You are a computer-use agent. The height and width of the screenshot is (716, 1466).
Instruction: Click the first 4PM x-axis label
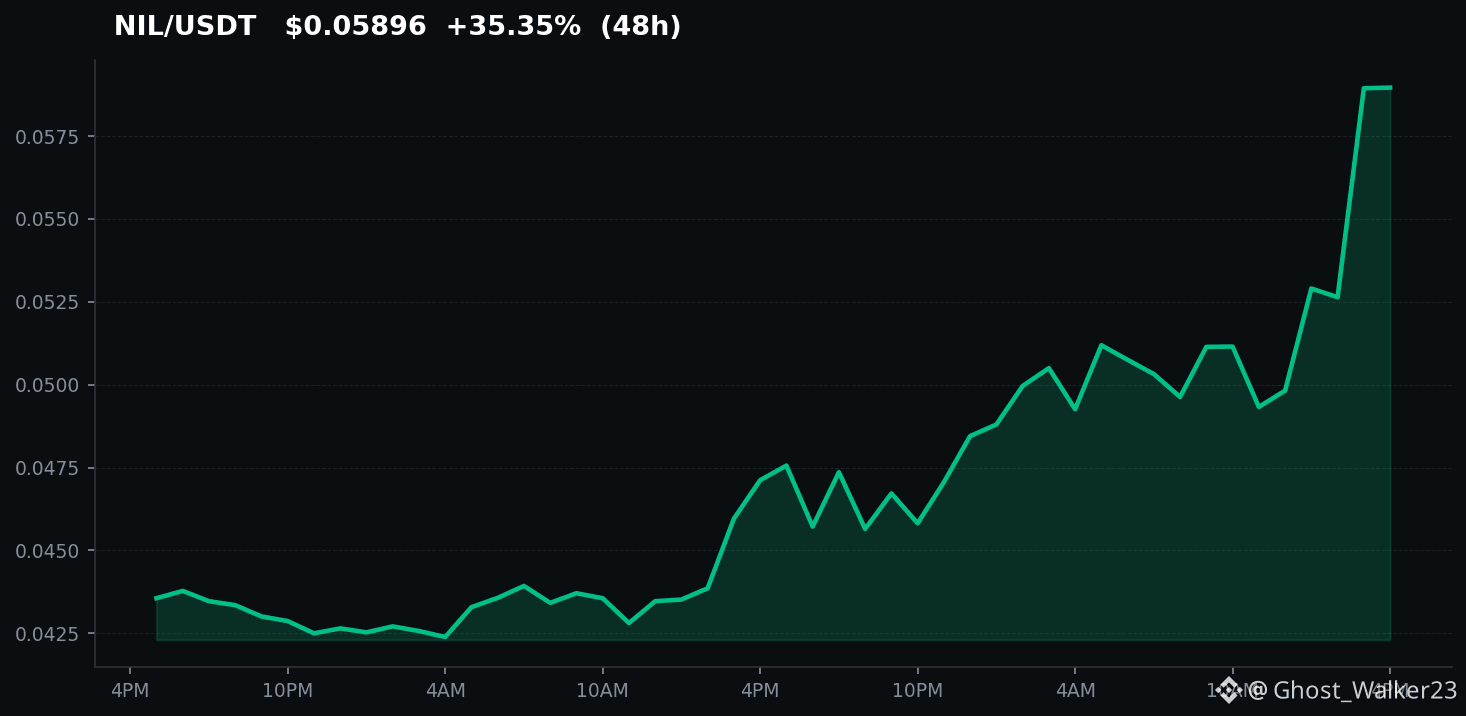(130, 691)
